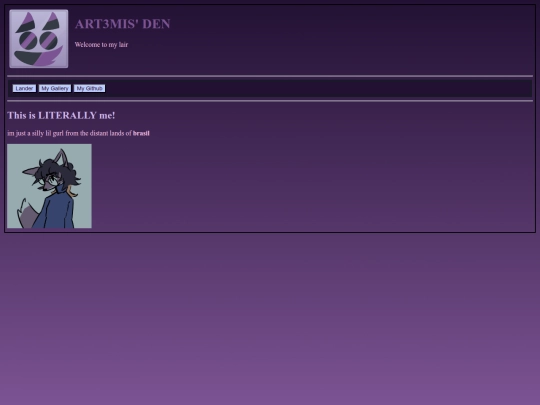The height and width of the screenshot is (405, 540).
Task: Click the cat logo's right ear
Action: [x=52, y=21]
